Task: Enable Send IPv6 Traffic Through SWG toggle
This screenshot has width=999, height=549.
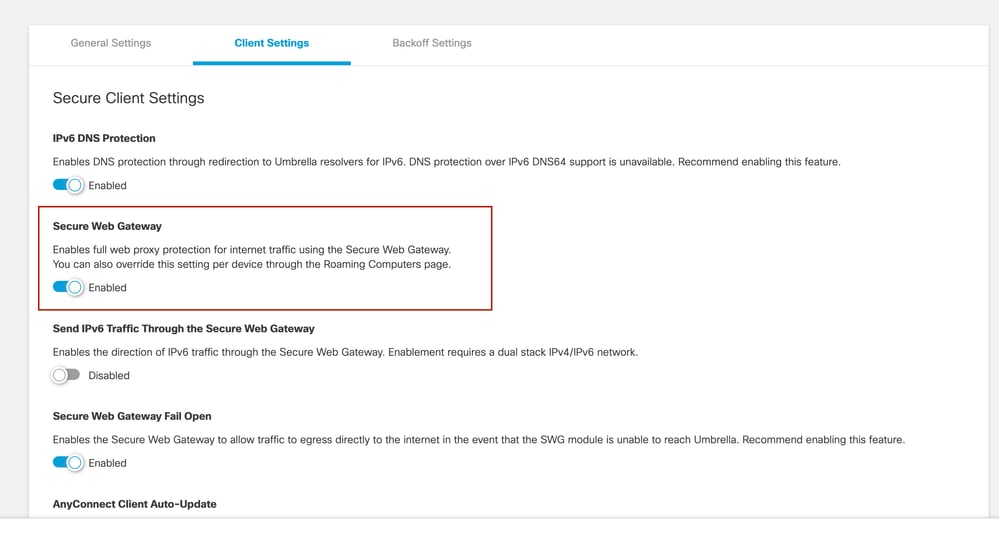Action: pyautogui.click(x=66, y=375)
